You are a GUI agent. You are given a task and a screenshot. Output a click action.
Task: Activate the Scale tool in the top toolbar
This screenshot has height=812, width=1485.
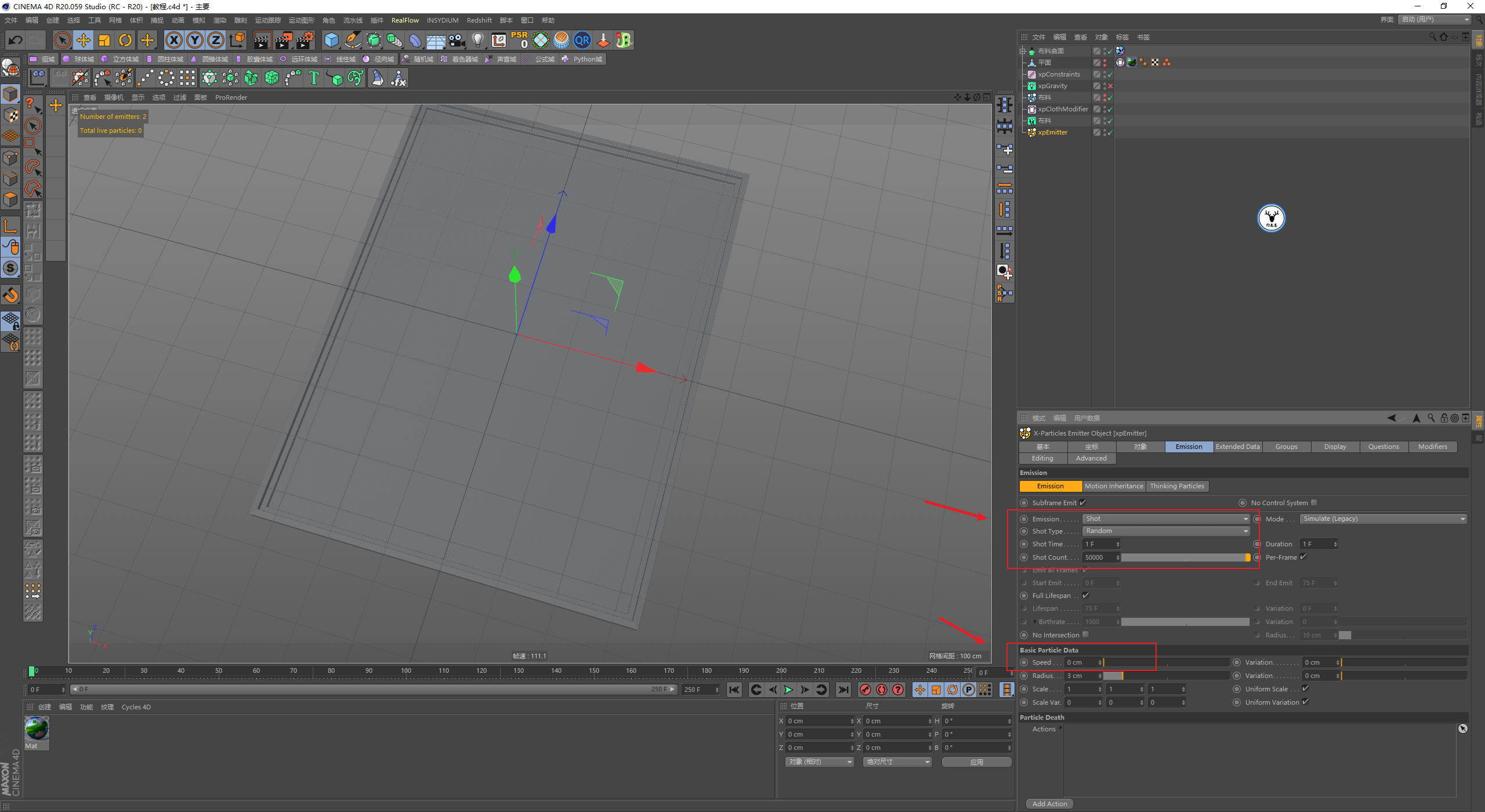pyautogui.click(x=104, y=40)
